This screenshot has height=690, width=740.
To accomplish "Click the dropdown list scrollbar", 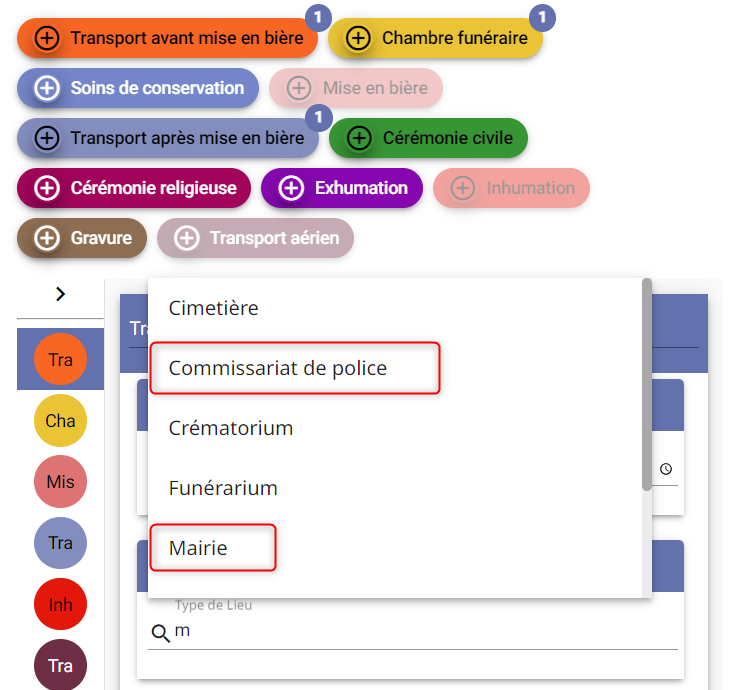I will click(647, 385).
